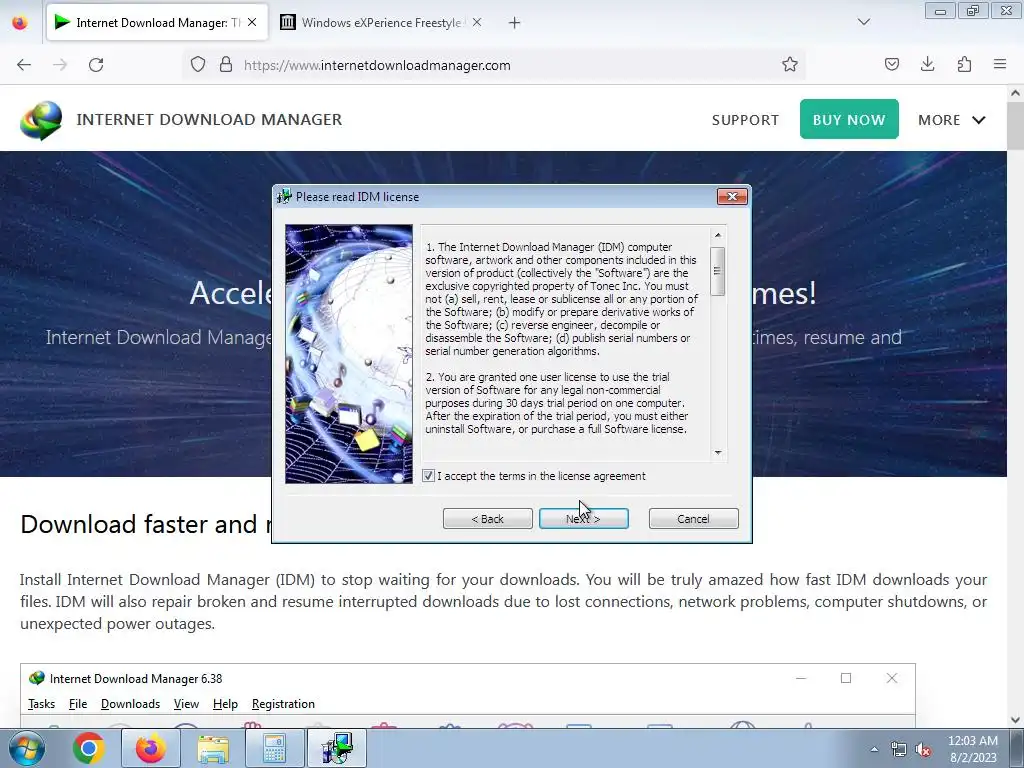Screen dimensions: 1024x768
Task: Reload the current page
Action: tap(96, 65)
